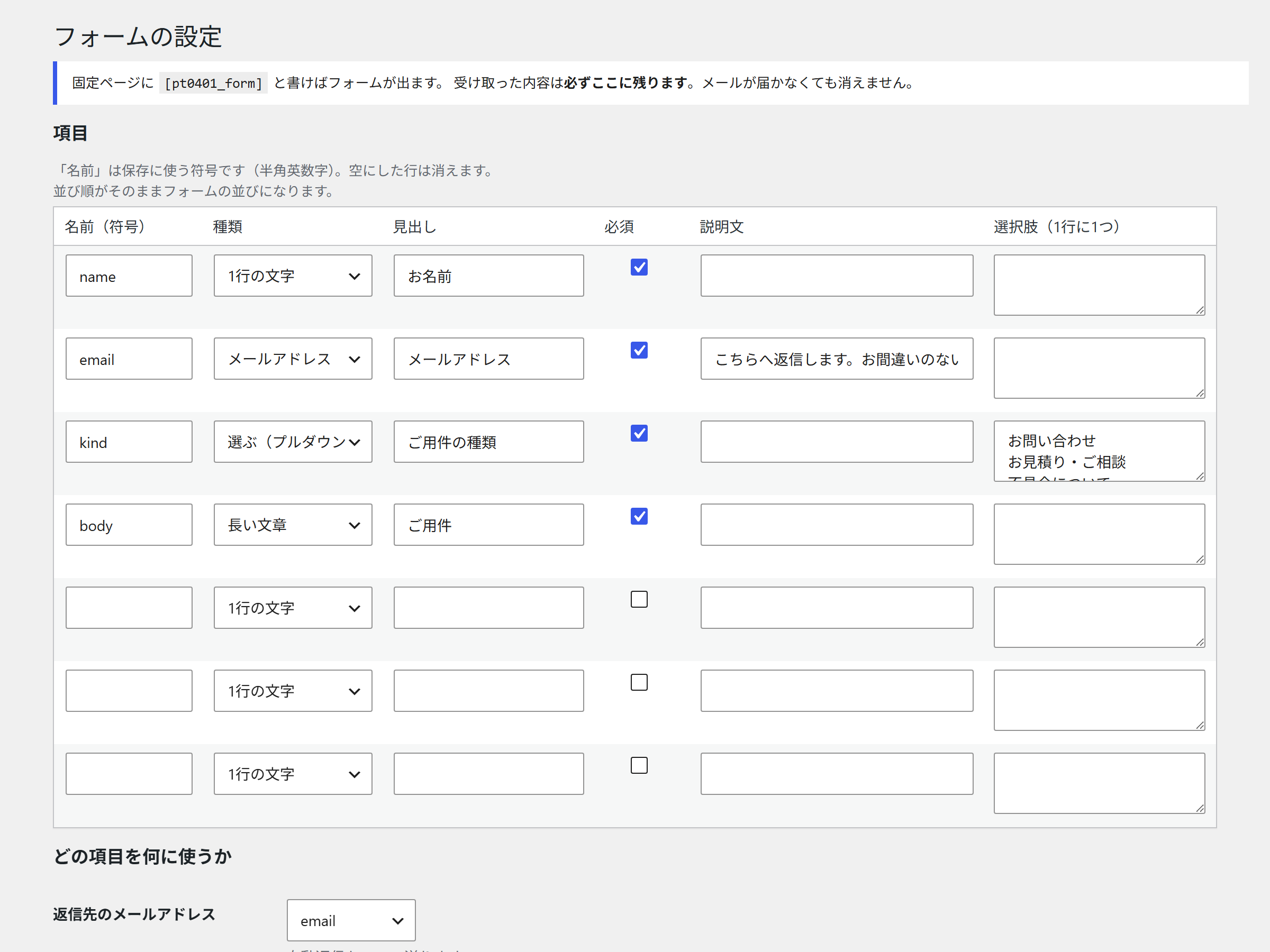Click the メールアドレス heading input field
The height and width of the screenshot is (952, 1270).
pos(488,359)
